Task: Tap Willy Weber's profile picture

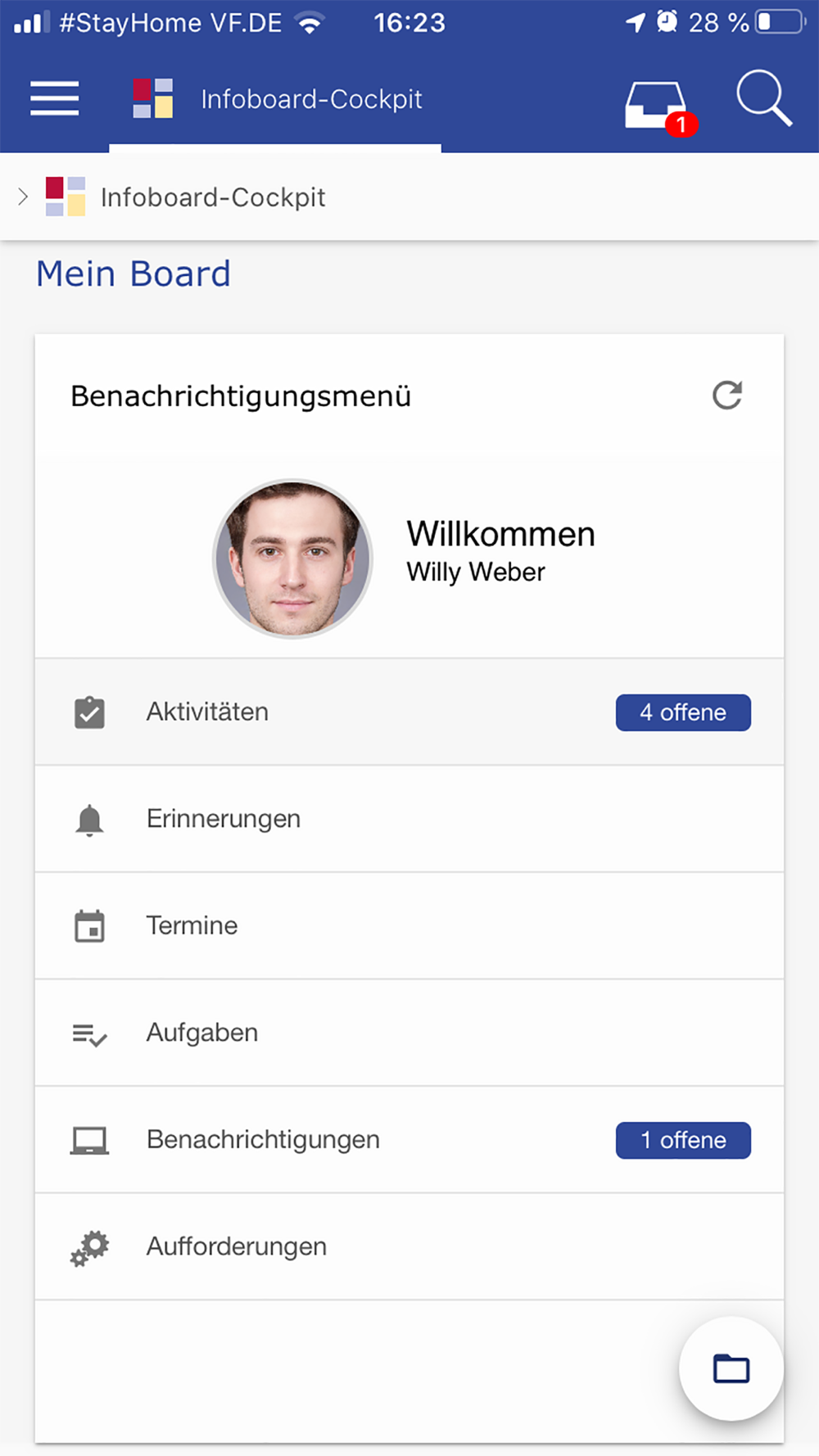Action: pyautogui.click(x=292, y=558)
